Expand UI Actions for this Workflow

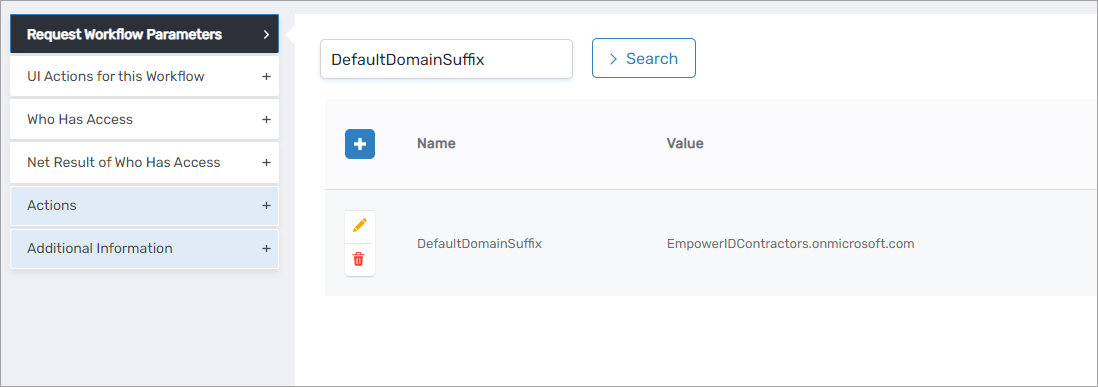coord(144,76)
